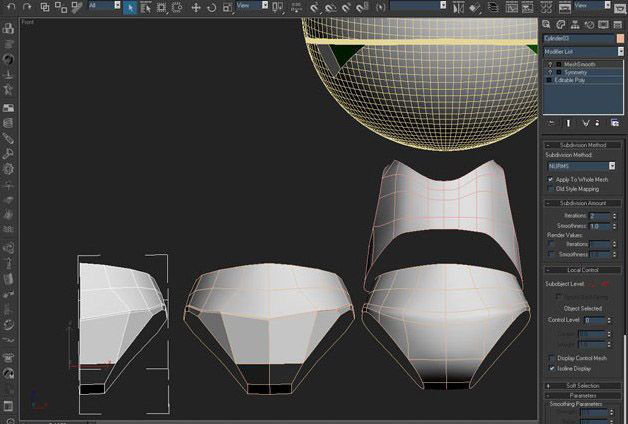Click the show end result toggle icon
Viewport: 628px width, 424px height.
568,122
